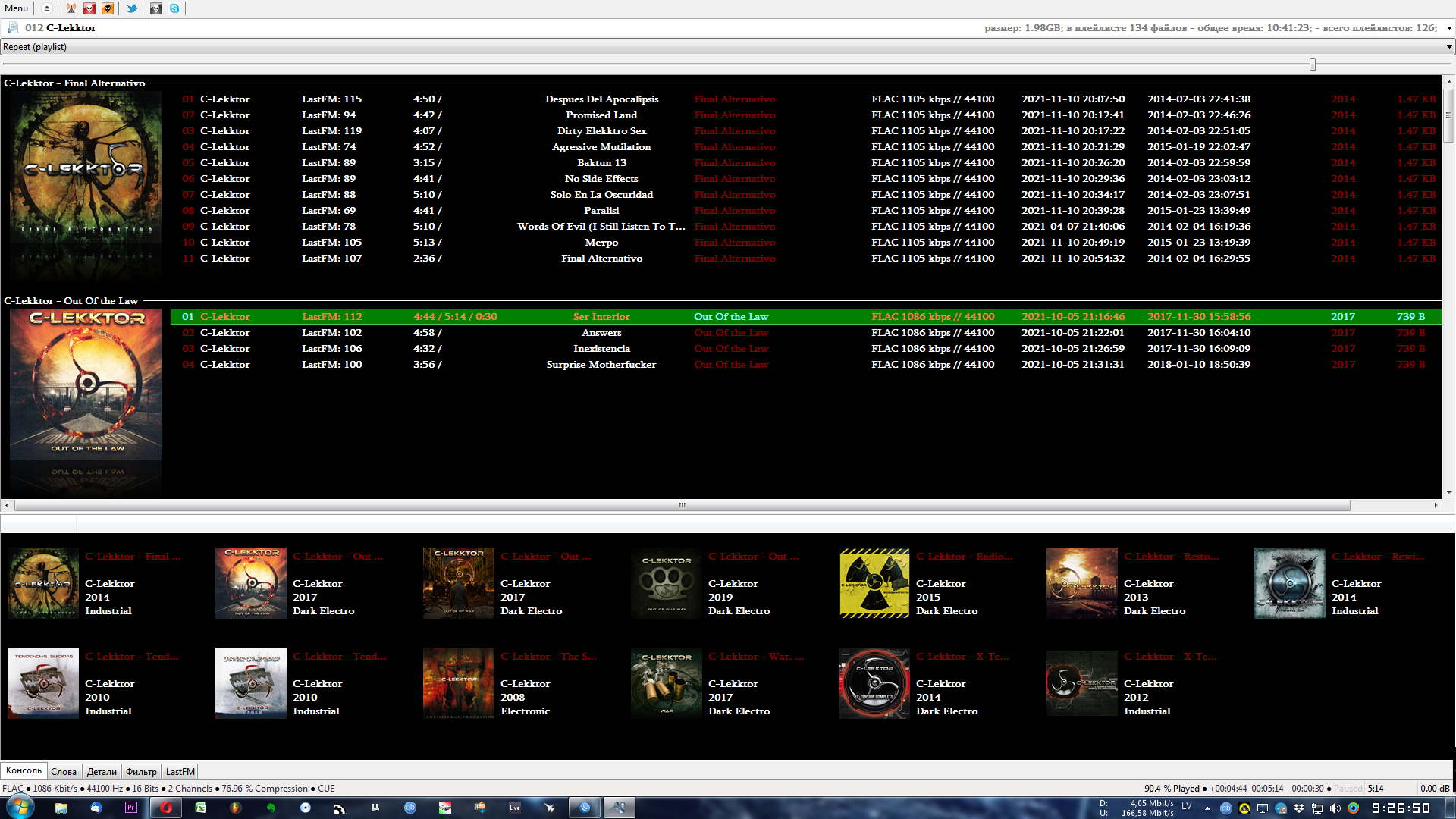Expand the playlist selector dropdown arrow at right
Image resolution: width=1456 pixels, height=819 pixels.
1448,28
